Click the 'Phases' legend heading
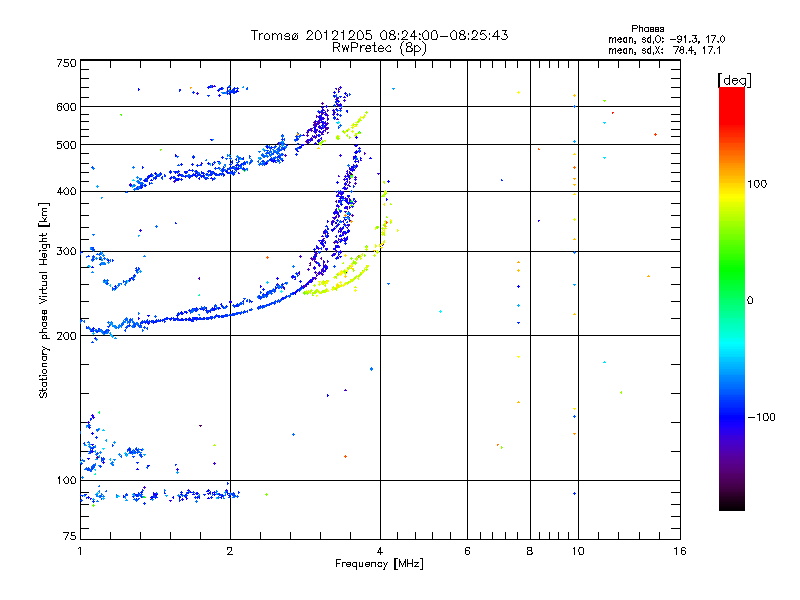Screen dimensions: 800x600 click(647, 29)
